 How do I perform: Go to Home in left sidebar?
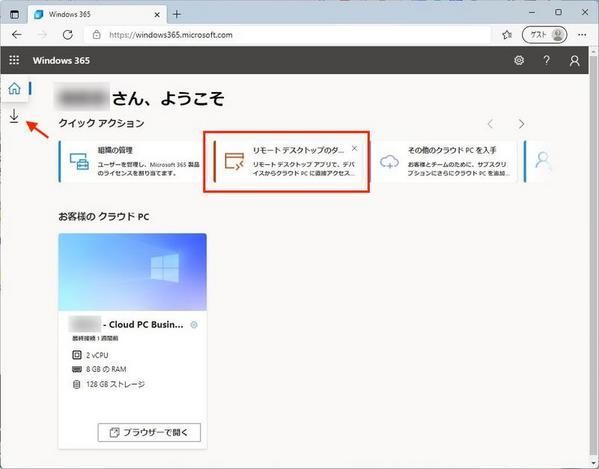[x=15, y=89]
